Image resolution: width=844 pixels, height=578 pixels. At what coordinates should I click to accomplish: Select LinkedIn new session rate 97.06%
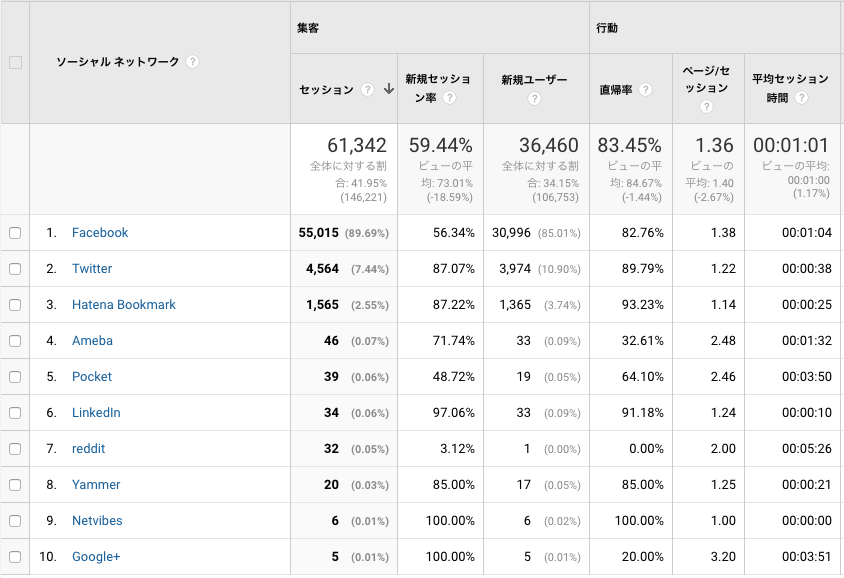(454, 413)
